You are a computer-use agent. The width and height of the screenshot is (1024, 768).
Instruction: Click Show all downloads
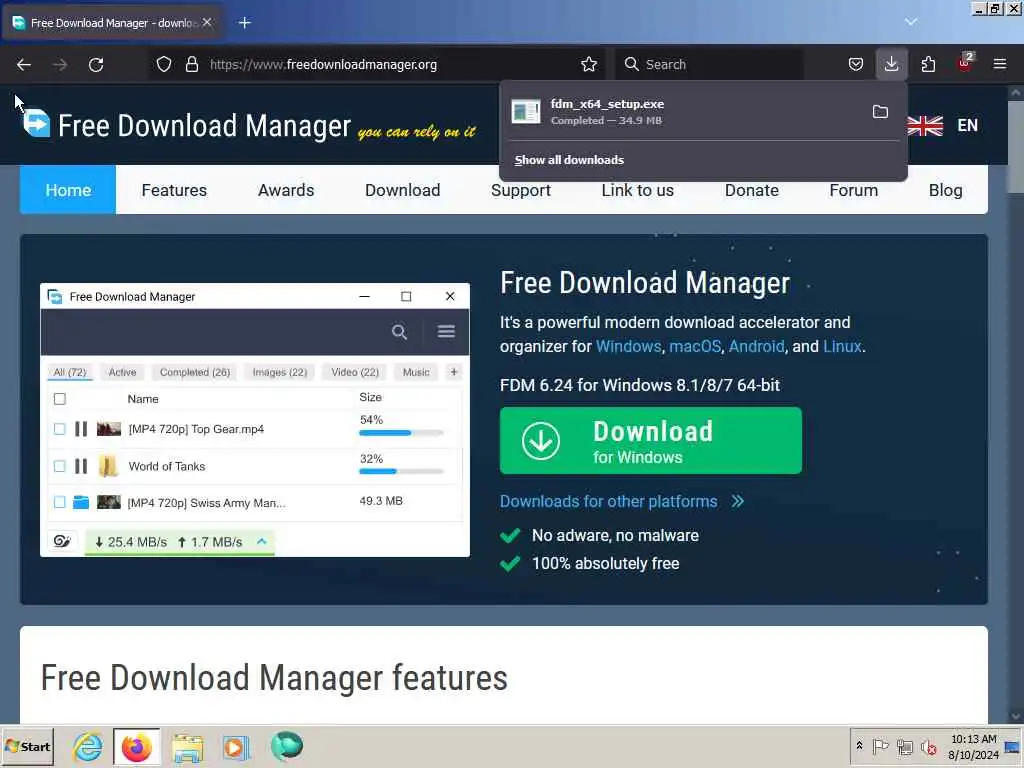click(569, 160)
